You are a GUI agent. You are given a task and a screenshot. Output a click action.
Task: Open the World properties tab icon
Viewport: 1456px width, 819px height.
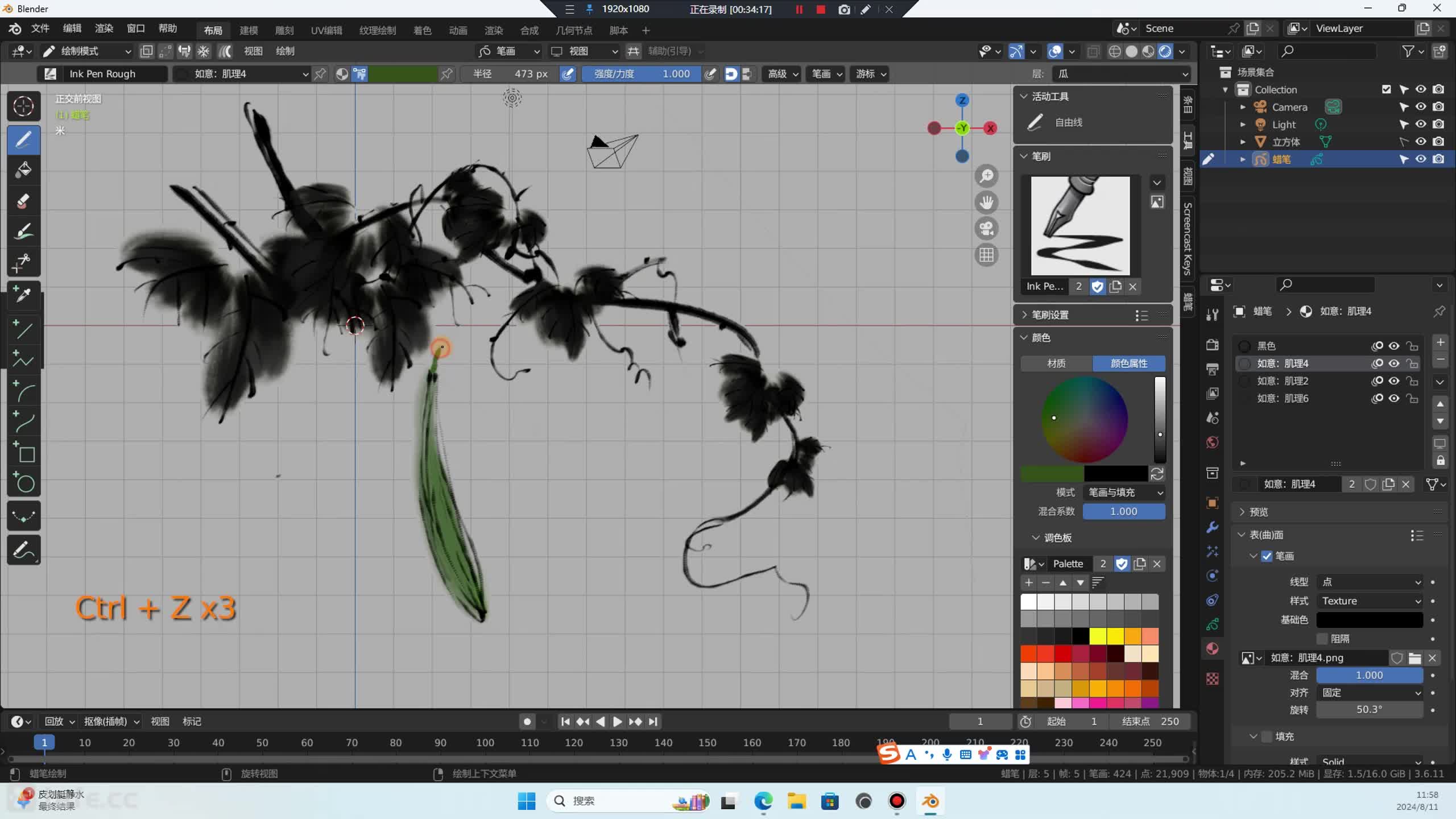coord(1213,442)
